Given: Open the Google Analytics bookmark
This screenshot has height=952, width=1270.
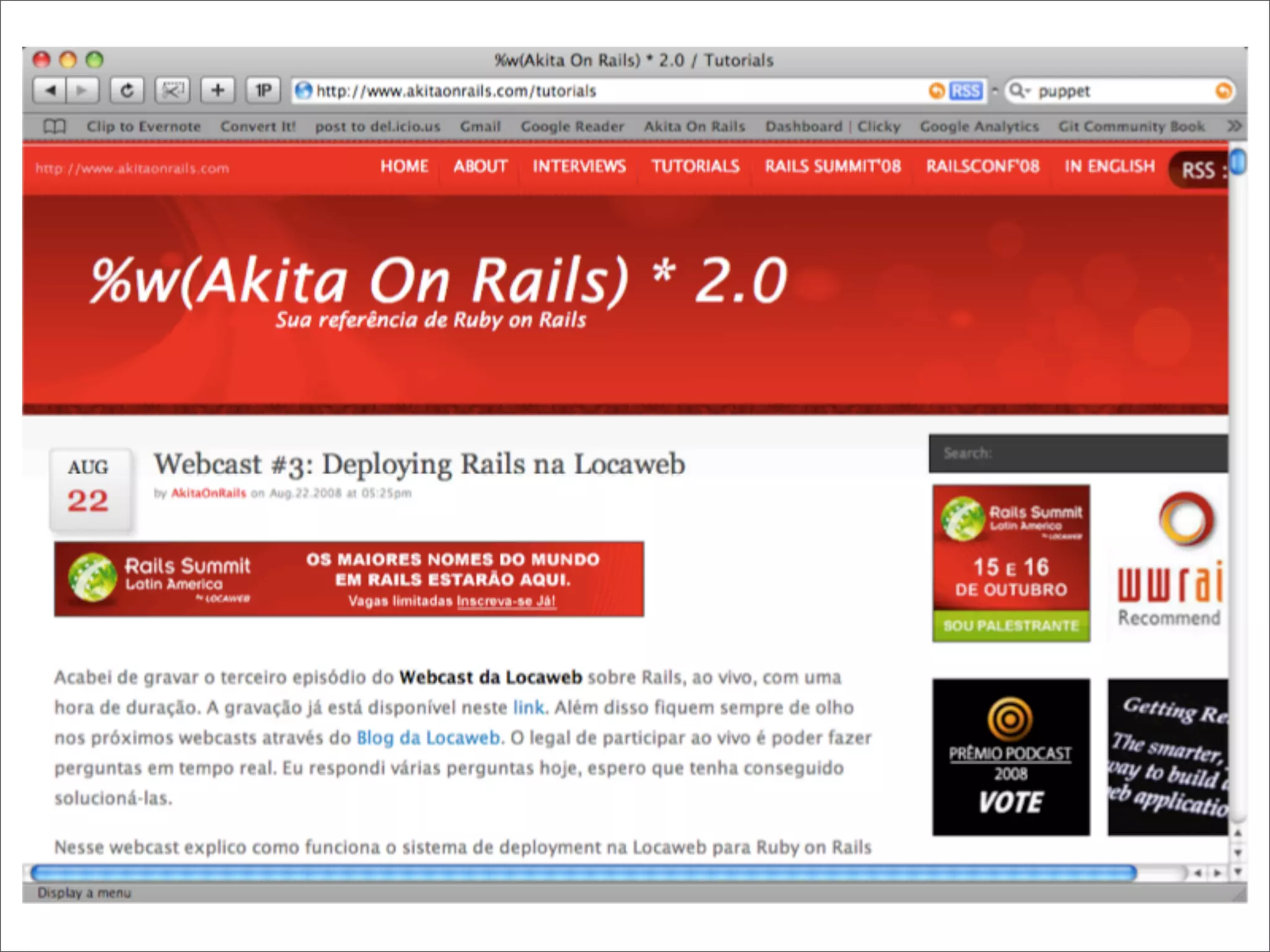Looking at the screenshot, I should tap(979, 126).
